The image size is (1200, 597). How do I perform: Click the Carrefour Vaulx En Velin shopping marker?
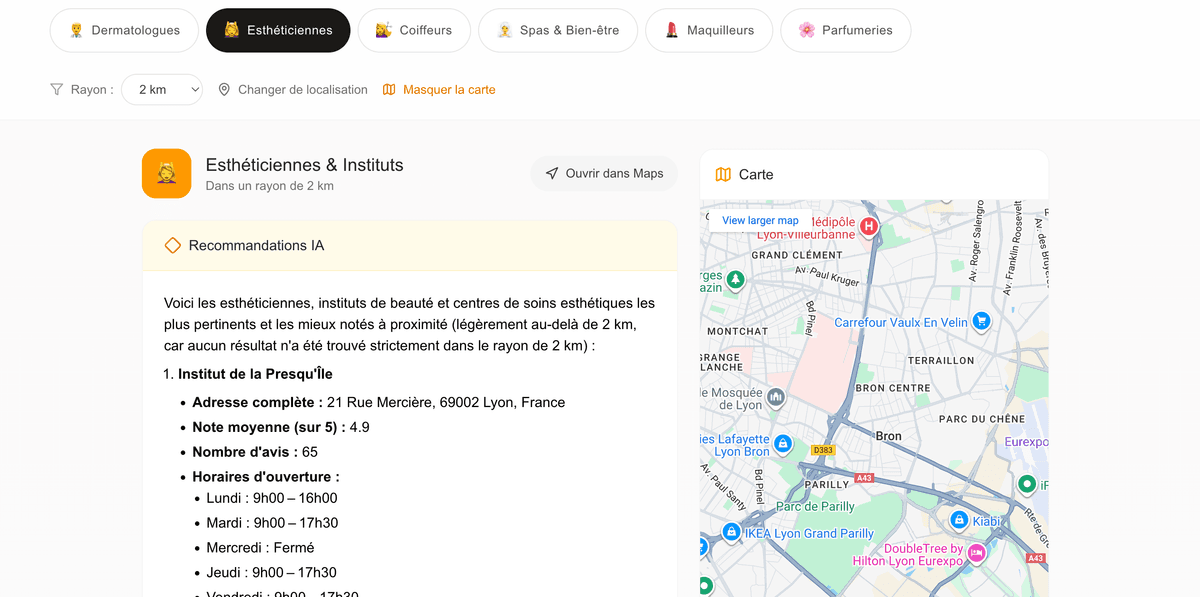click(981, 322)
